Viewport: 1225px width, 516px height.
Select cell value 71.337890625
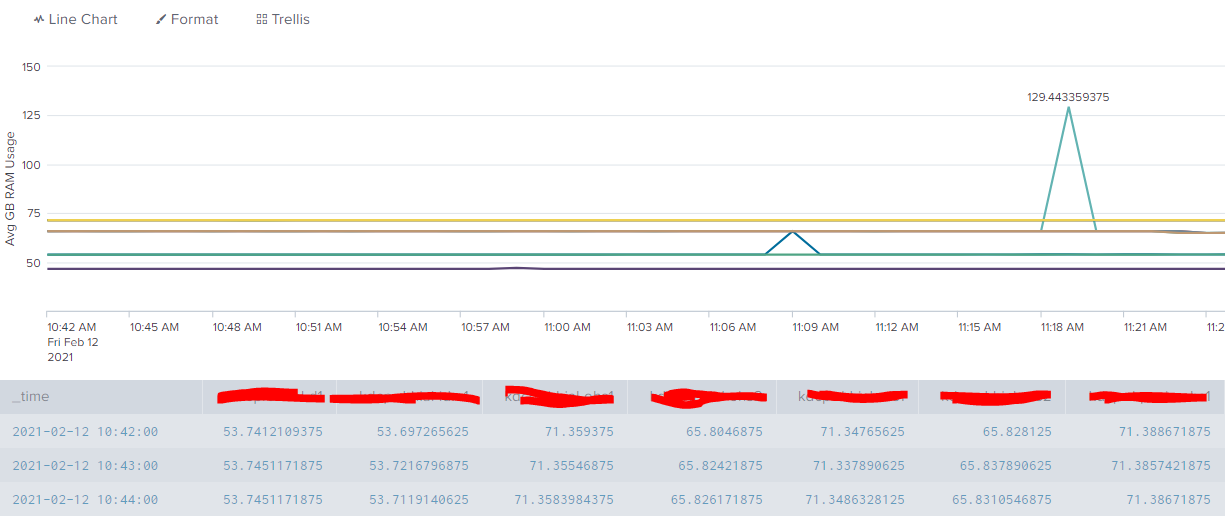click(x=858, y=466)
